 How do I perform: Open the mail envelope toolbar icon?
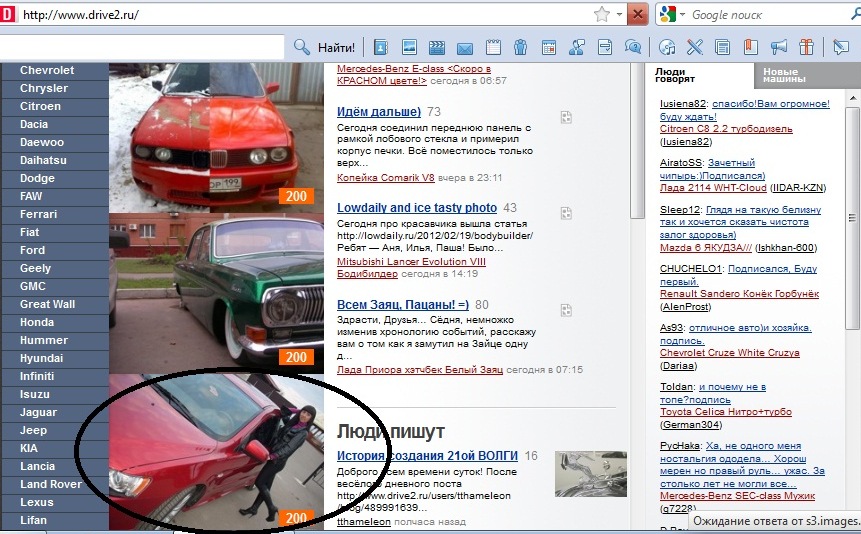coord(465,49)
